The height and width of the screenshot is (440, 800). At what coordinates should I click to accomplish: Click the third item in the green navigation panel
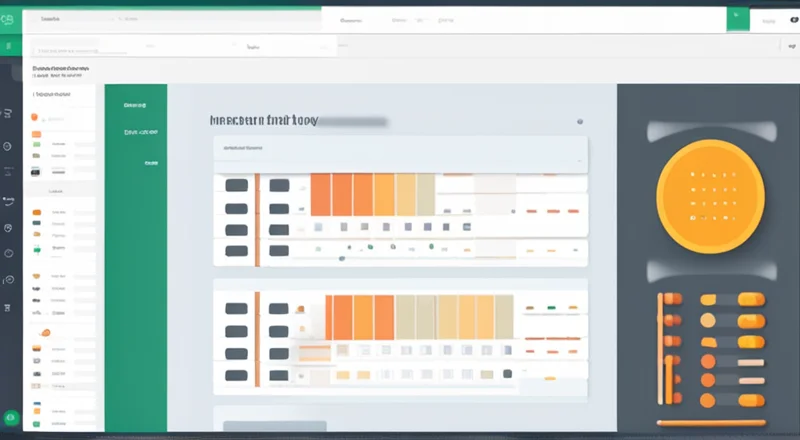[151, 162]
